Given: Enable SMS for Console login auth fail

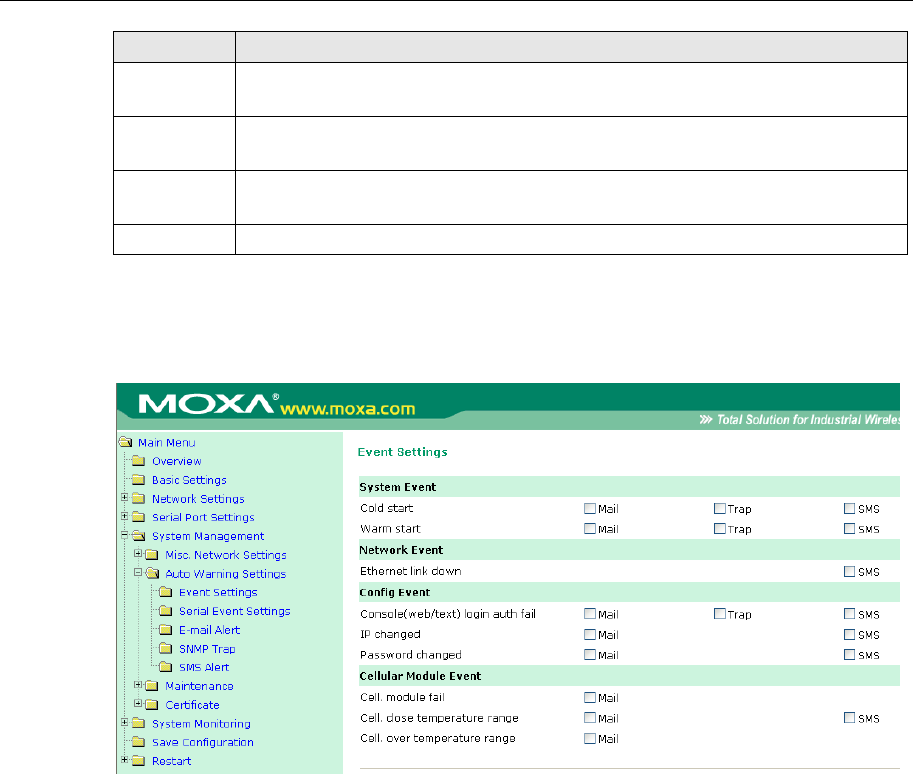Looking at the screenshot, I should pyautogui.click(x=850, y=614).
